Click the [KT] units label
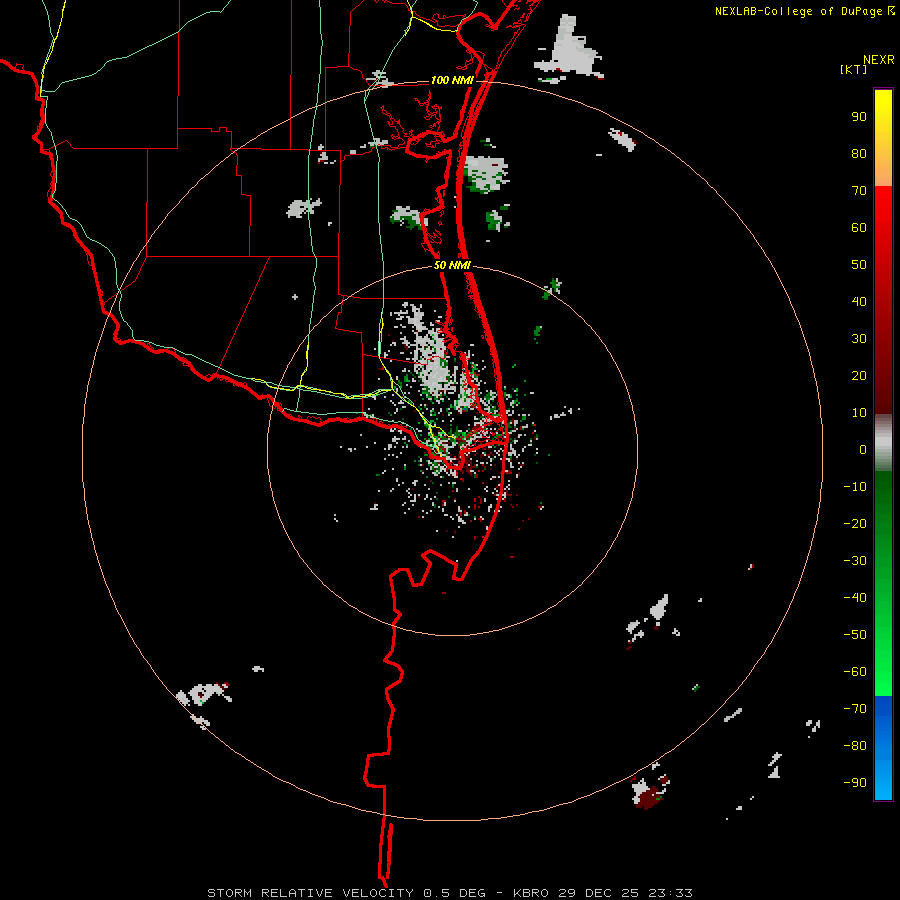The width and height of the screenshot is (900, 900). click(853, 69)
